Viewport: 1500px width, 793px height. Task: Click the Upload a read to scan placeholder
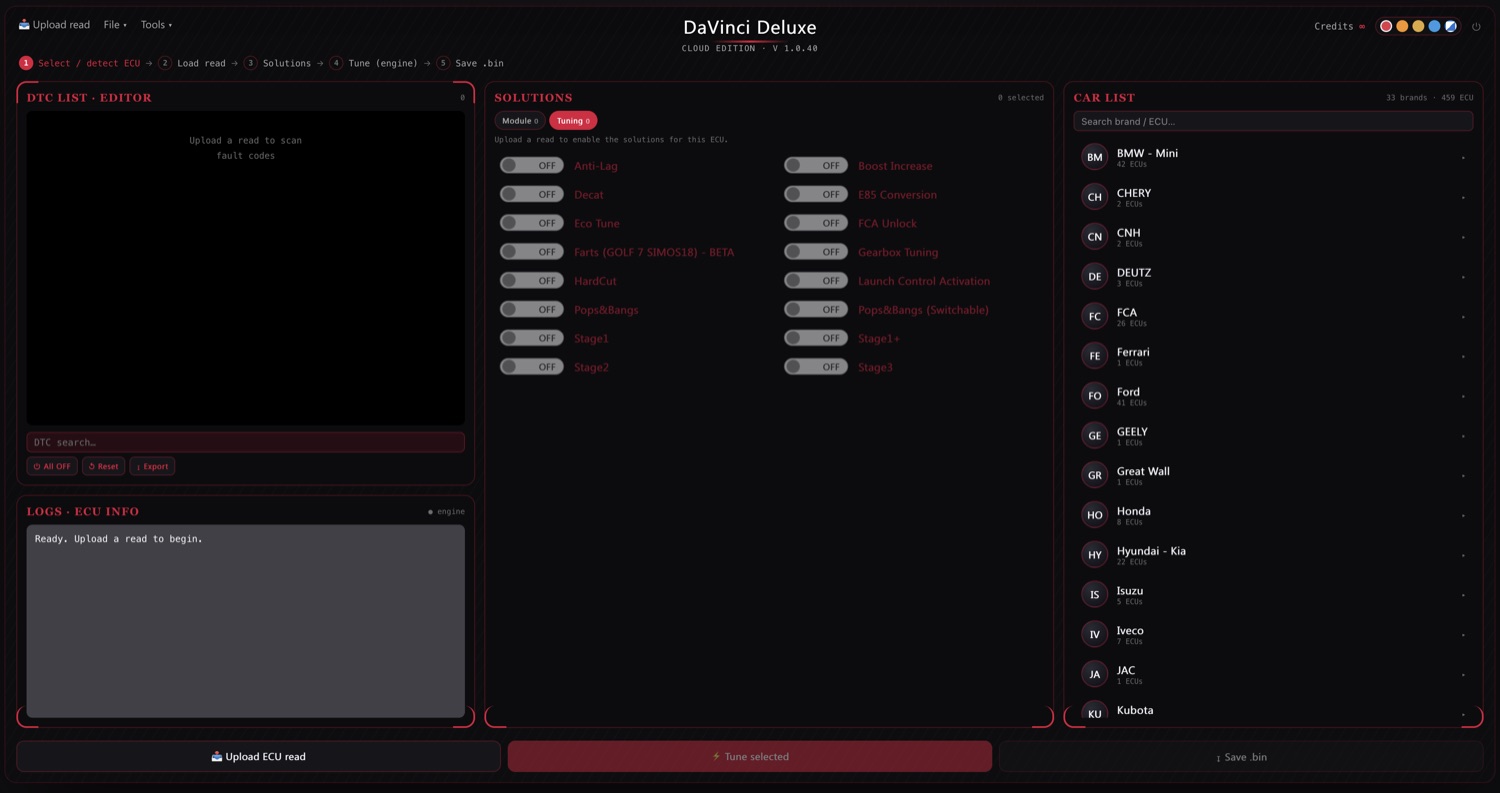tap(246, 148)
